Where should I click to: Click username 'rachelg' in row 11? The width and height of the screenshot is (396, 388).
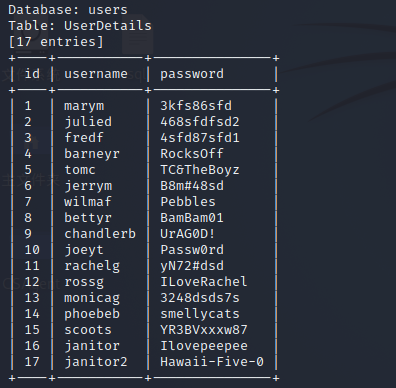click(92, 266)
